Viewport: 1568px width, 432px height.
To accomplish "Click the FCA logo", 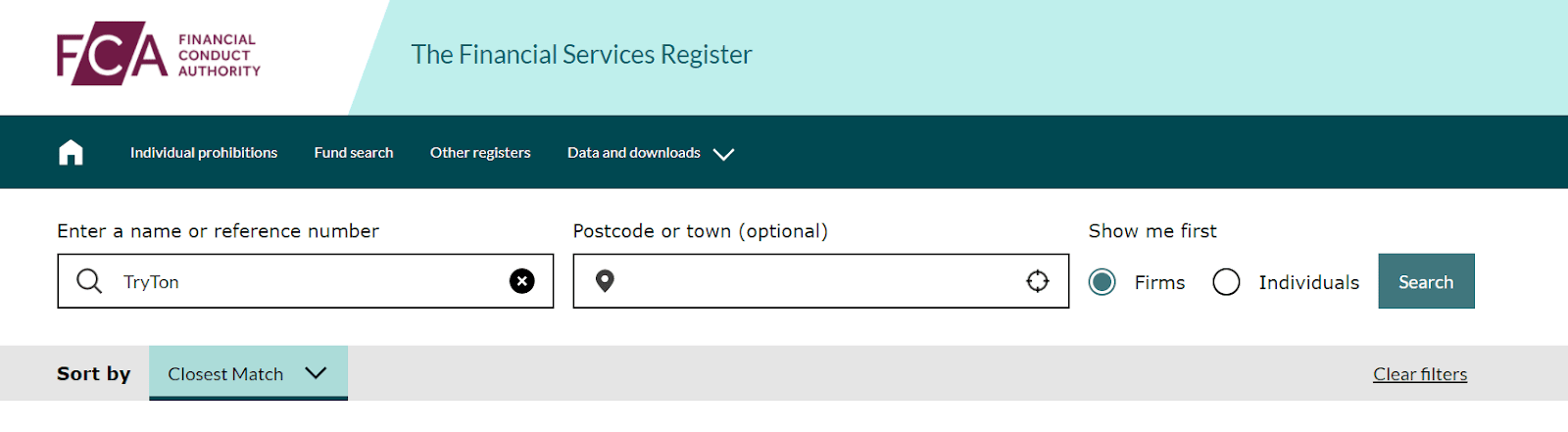I will coord(159,54).
